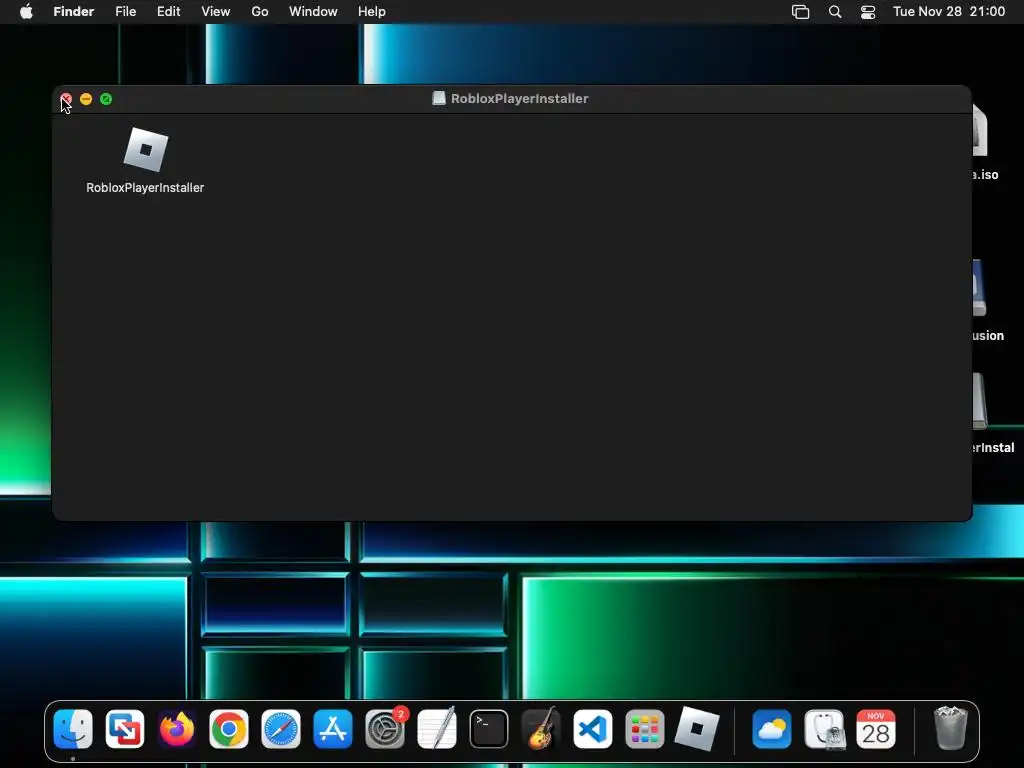Open Disk Utility from the Dock
The width and height of the screenshot is (1024, 768).
tap(824, 729)
